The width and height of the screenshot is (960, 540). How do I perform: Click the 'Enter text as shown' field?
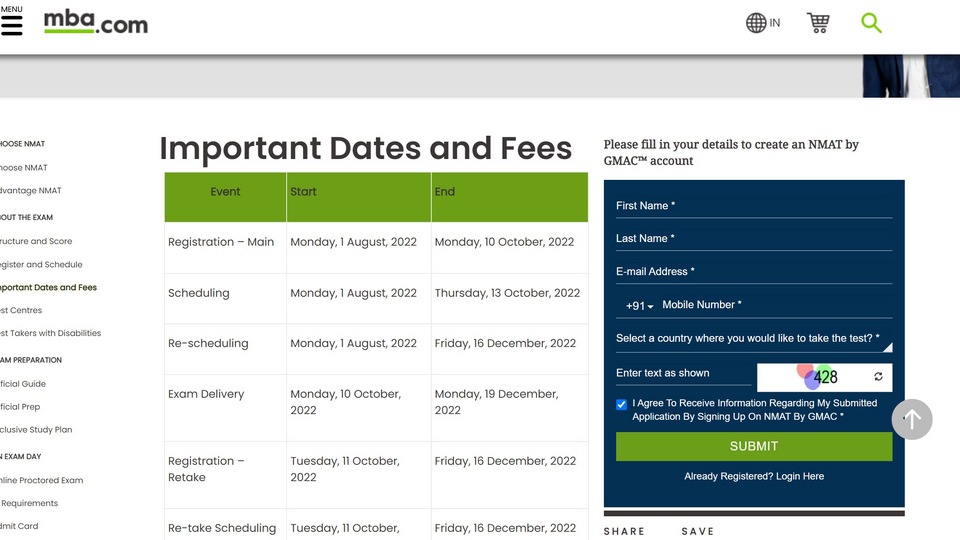683,373
